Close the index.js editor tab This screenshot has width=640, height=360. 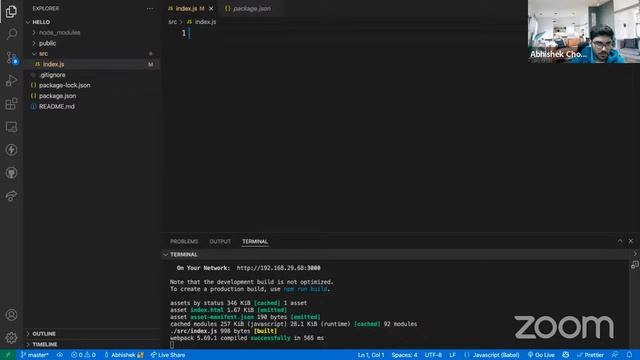click(211, 9)
